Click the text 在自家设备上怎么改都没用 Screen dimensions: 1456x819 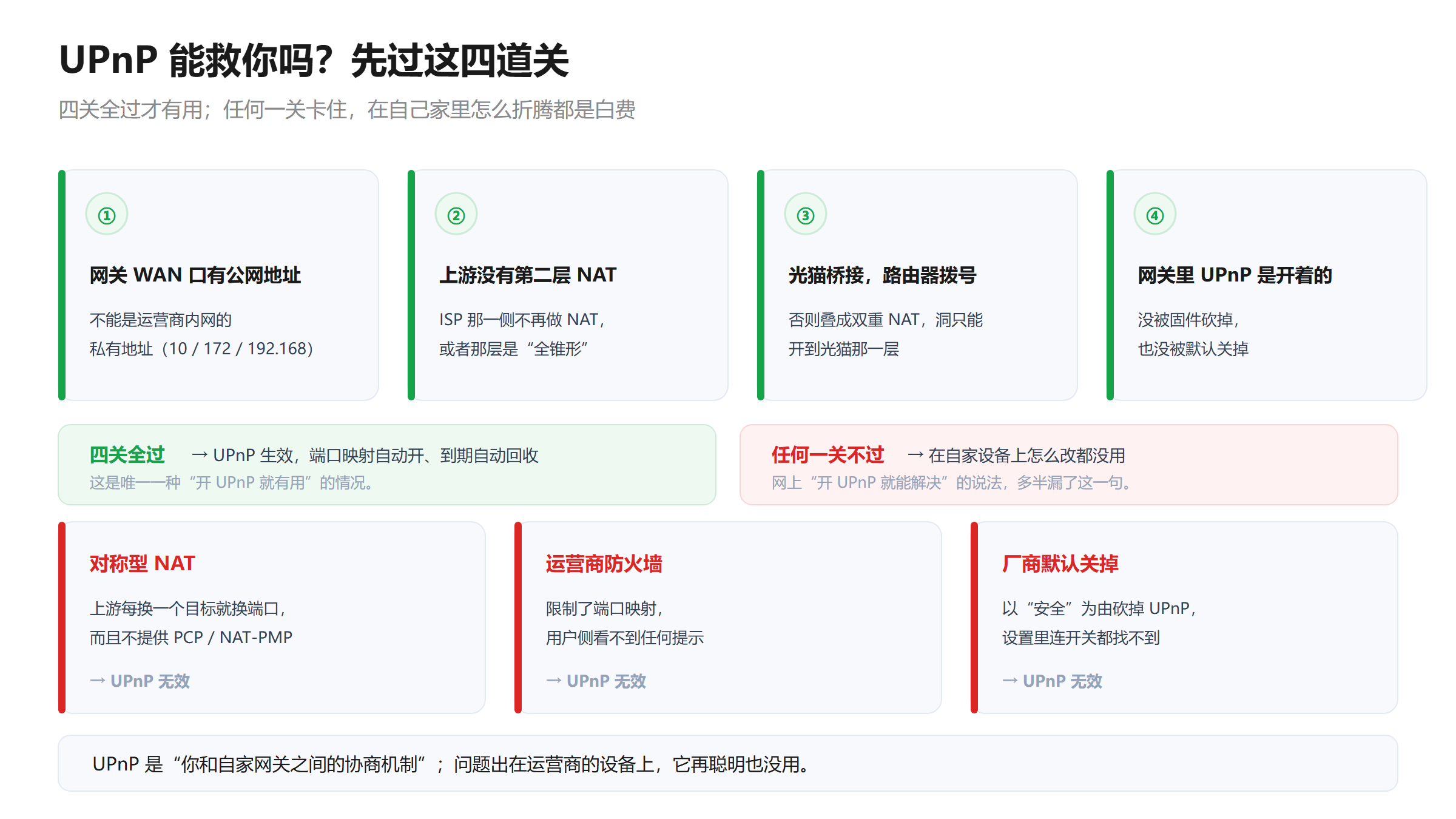1027,455
